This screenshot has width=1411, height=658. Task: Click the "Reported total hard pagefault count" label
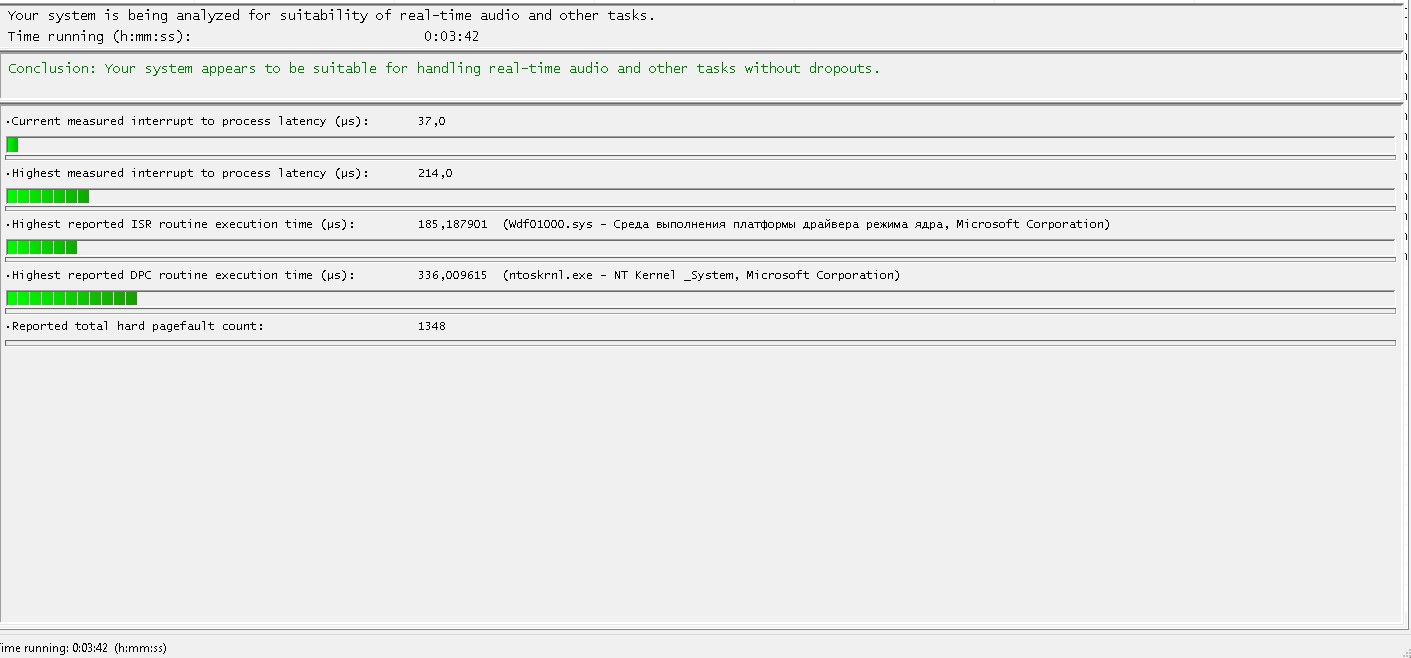135,326
